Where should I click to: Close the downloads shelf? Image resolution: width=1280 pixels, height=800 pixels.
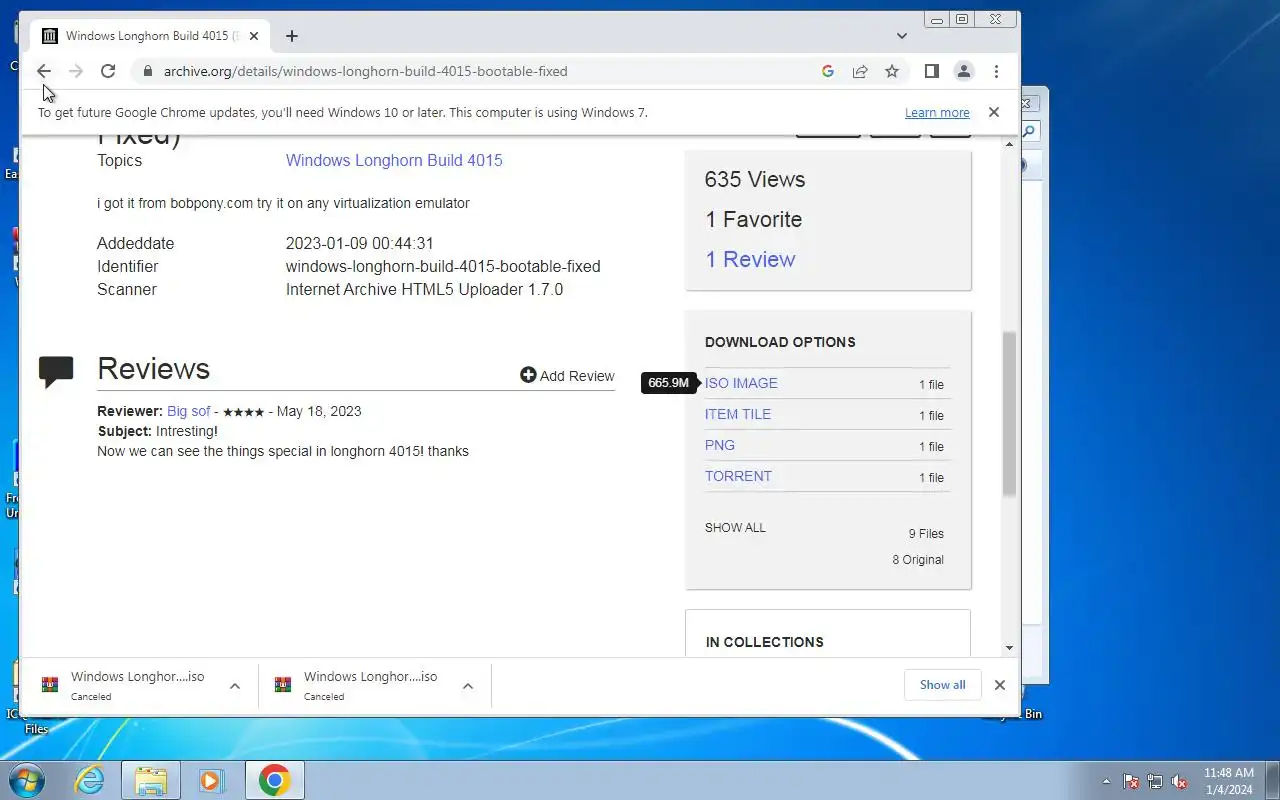click(999, 685)
